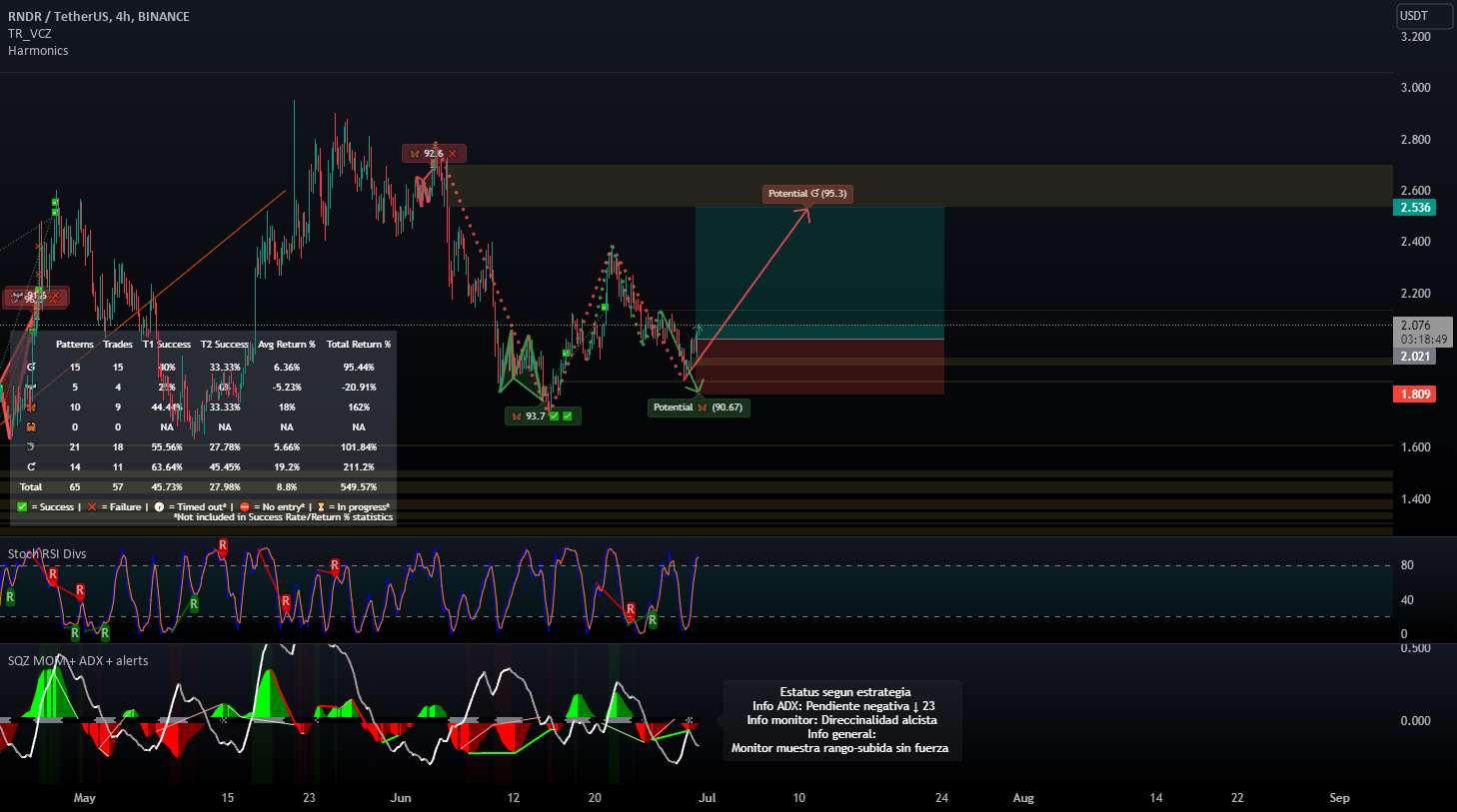Click the 55.56% T1 success cell
This screenshot has width=1457, height=812.
pos(167,447)
